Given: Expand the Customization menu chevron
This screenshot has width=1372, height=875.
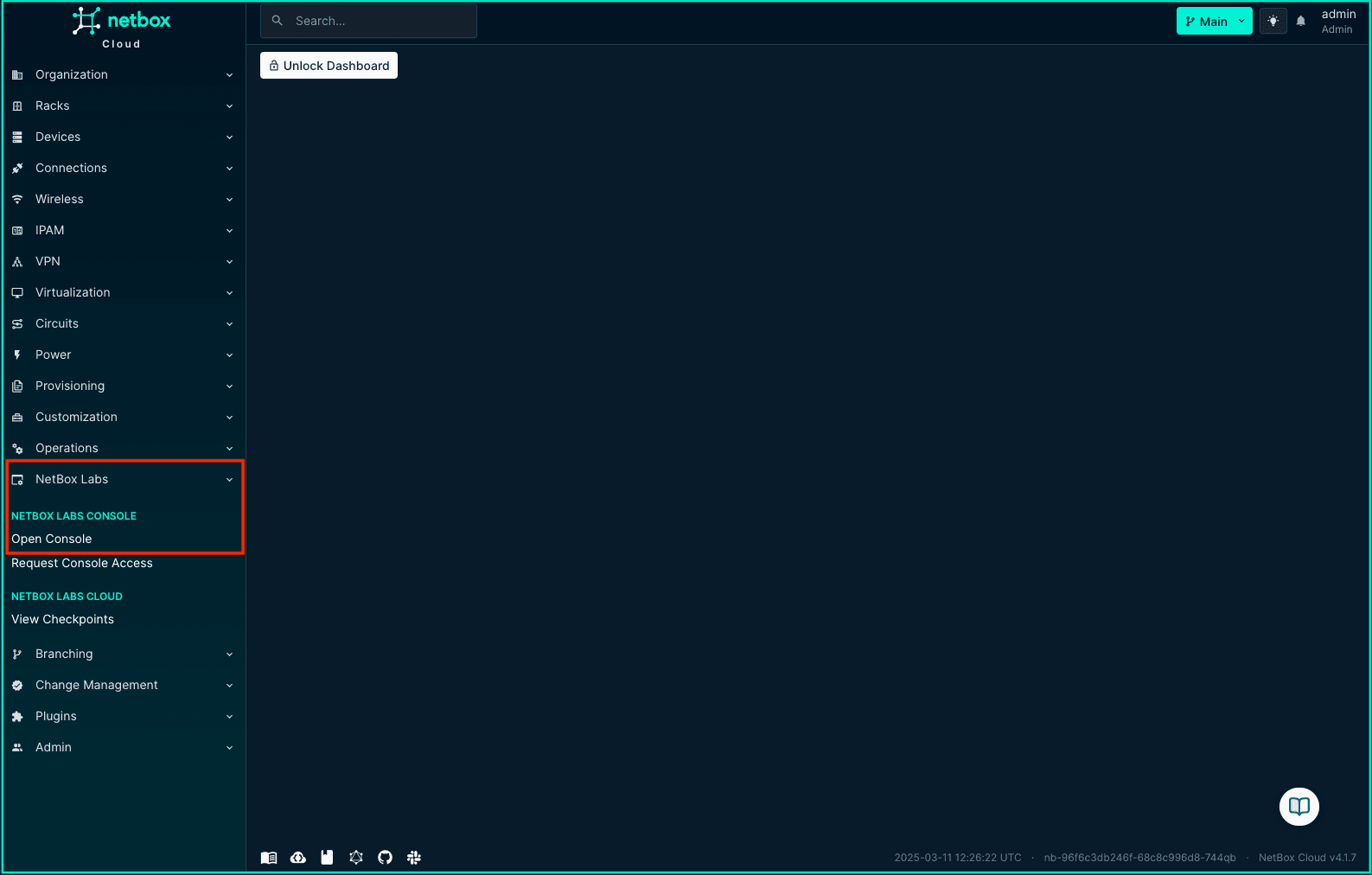Looking at the screenshot, I should point(230,418).
